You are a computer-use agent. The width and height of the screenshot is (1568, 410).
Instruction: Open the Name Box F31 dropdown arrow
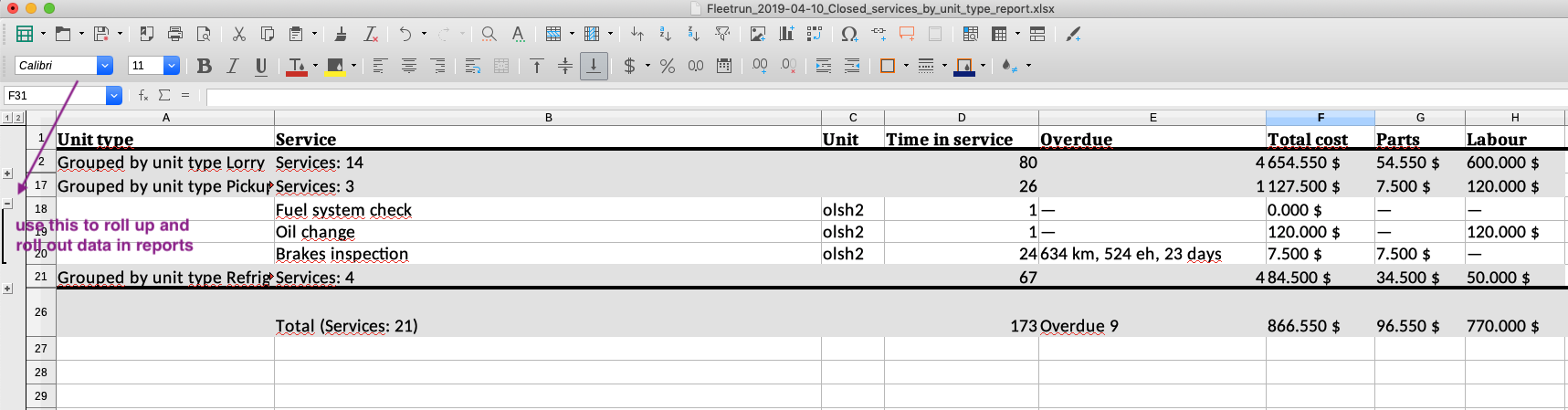(x=114, y=95)
